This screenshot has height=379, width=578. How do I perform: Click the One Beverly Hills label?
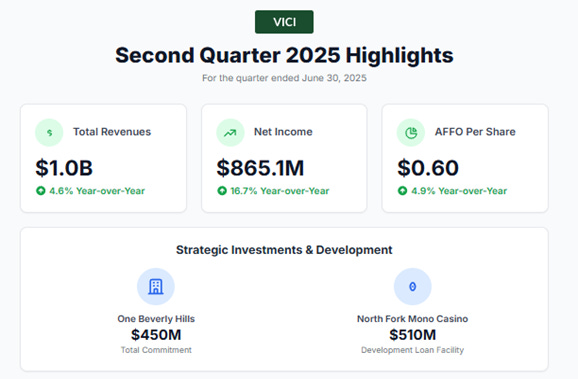pos(156,319)
